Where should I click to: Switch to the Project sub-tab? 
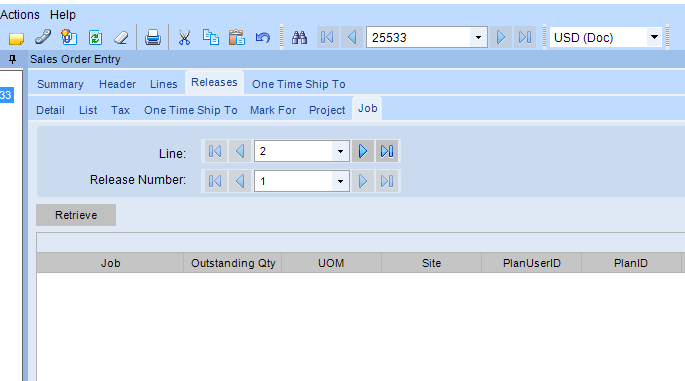(327, 110)
